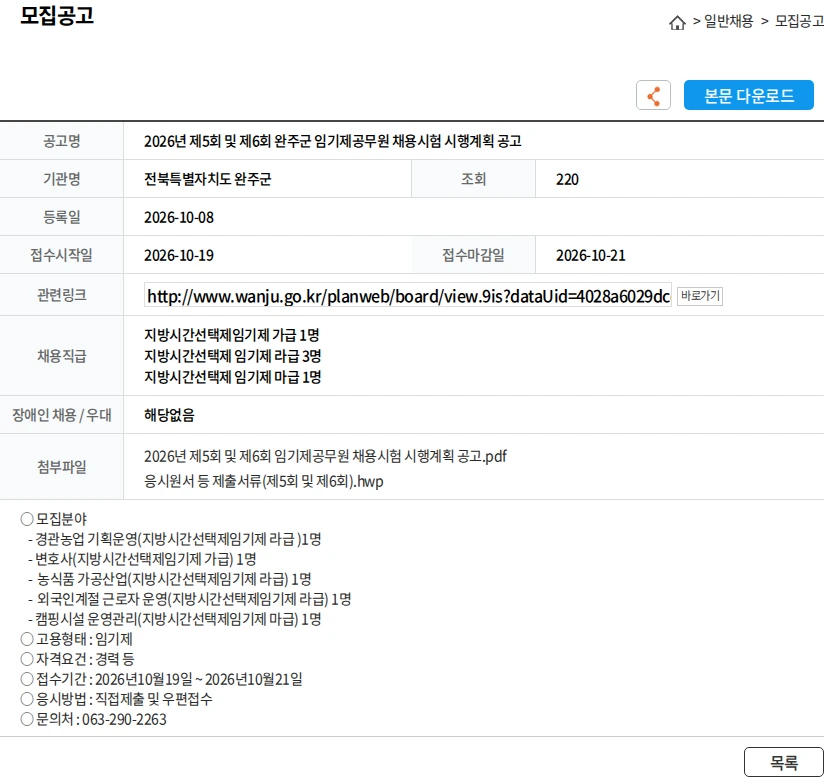Open the 시행계획 공고.pdf attachment
This screenshot has height=777, width=824.
pos(325,456)
